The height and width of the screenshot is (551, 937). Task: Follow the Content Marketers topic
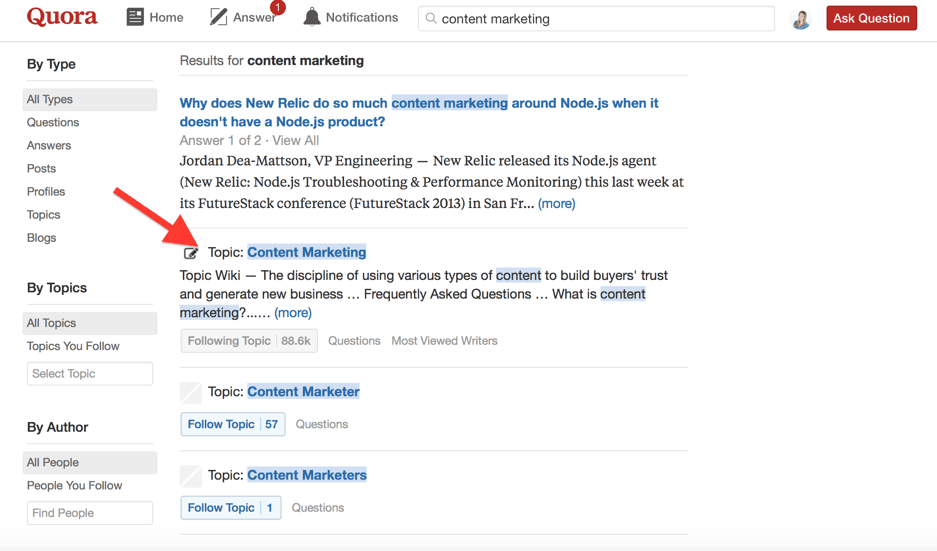point(231,508)
